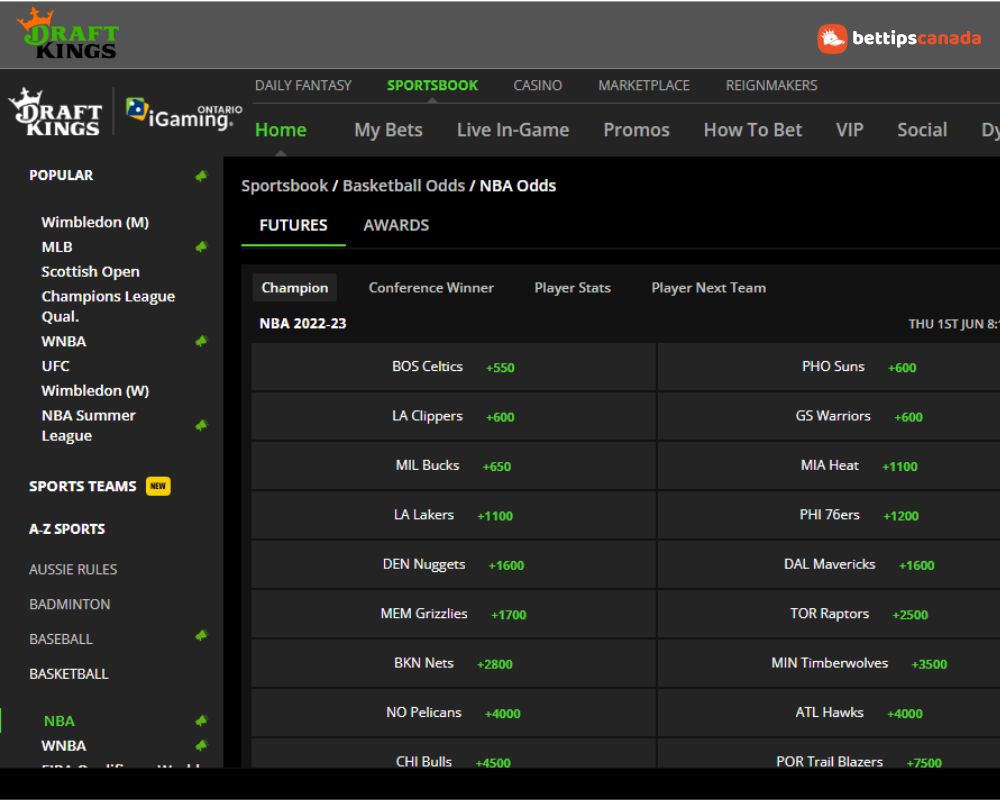Switch to the Futures tab
Image resolution: width=1000 pixels, height=800 pixels.
point(293,225)
